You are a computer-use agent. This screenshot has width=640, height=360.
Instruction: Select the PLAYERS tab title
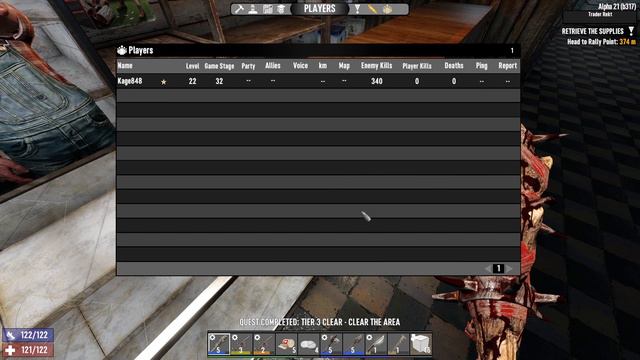(x=320, y=9)
